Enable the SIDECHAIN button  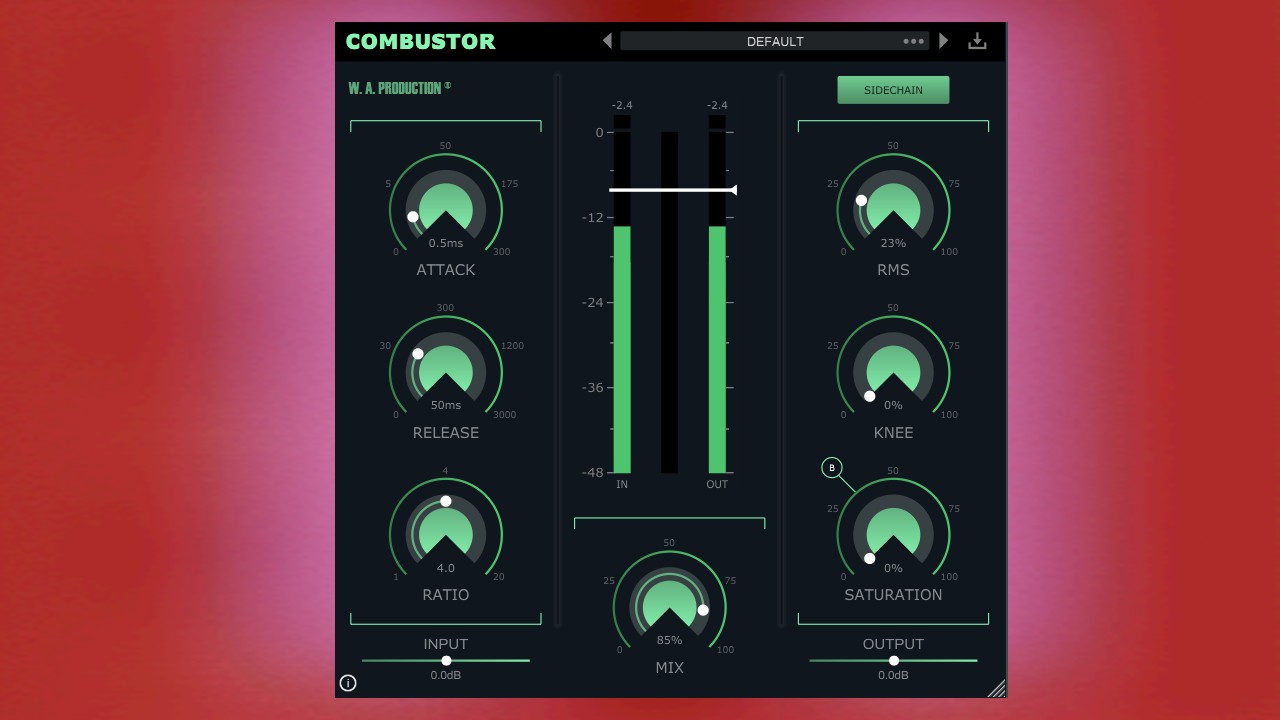[893, 89]
